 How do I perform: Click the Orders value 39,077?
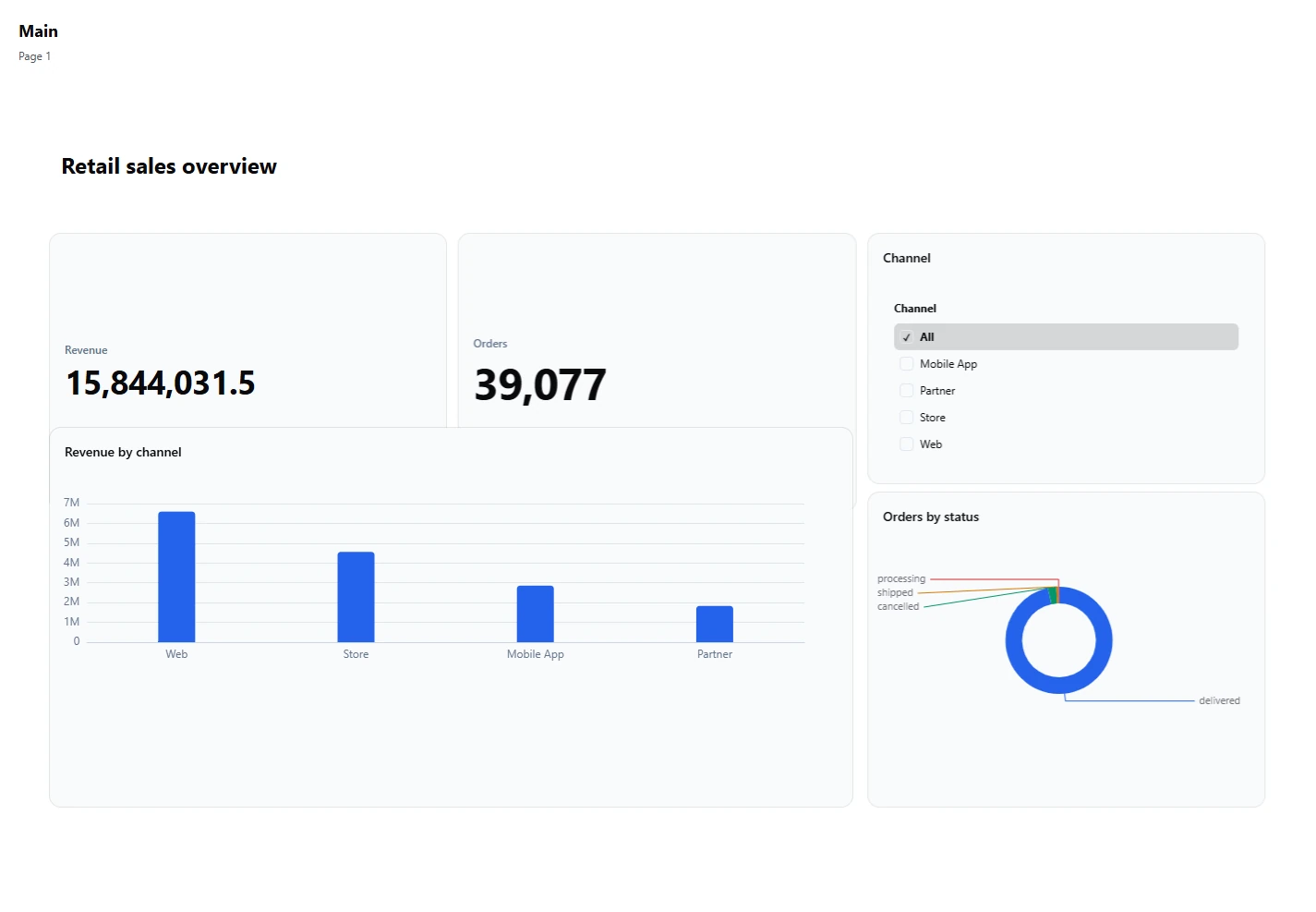[x=540, y=385]
